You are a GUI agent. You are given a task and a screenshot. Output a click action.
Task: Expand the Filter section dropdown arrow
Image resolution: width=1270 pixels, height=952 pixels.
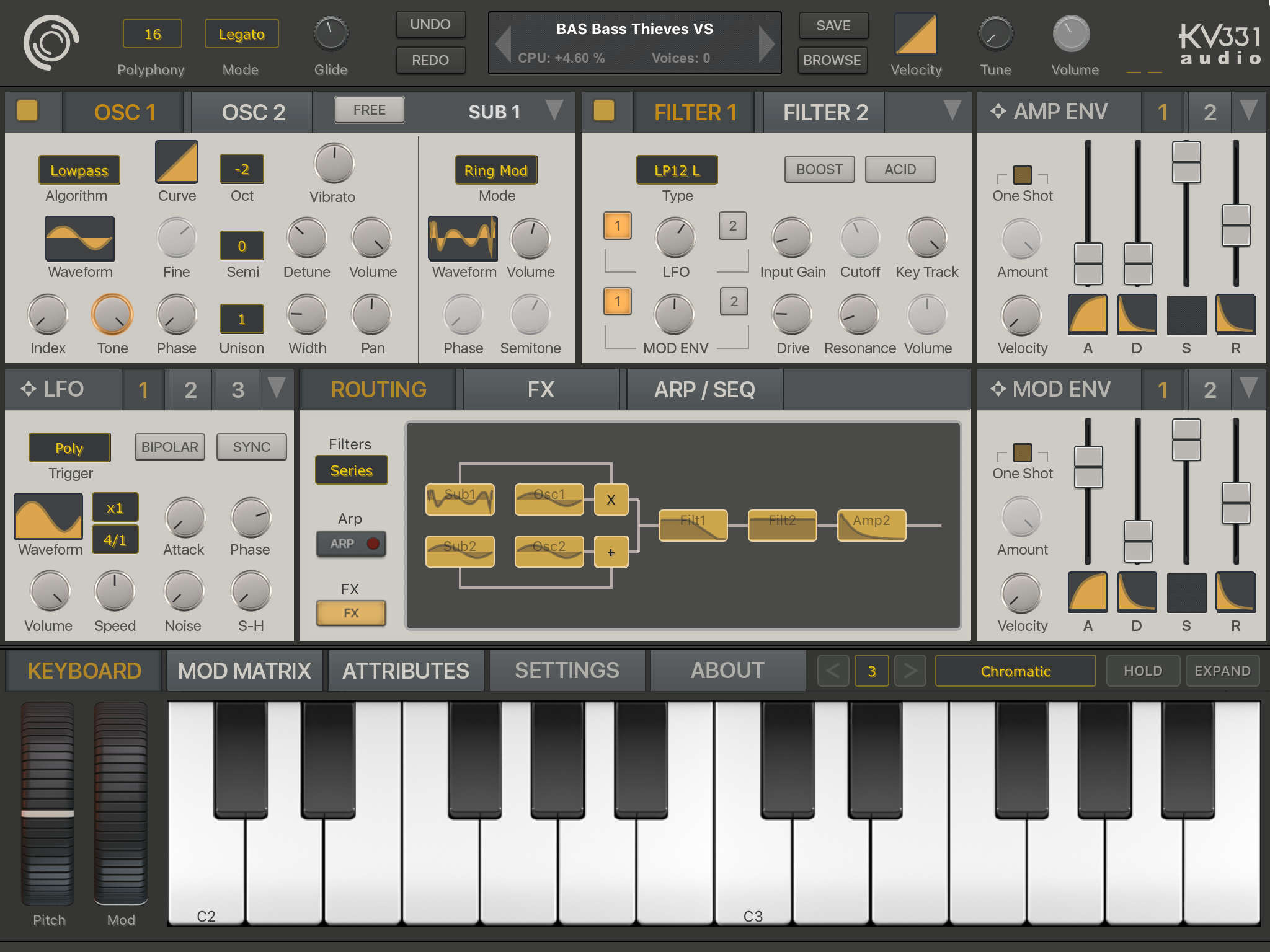pyautogui.click(x=952, y=111)
